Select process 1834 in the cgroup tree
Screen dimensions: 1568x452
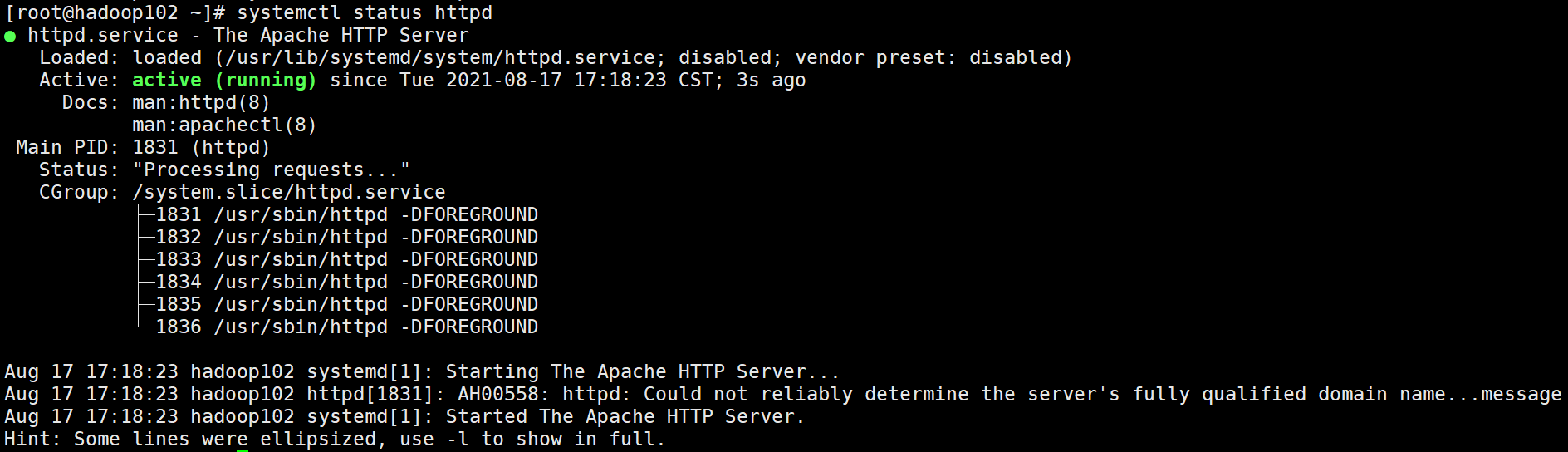(x=346, y=282)
